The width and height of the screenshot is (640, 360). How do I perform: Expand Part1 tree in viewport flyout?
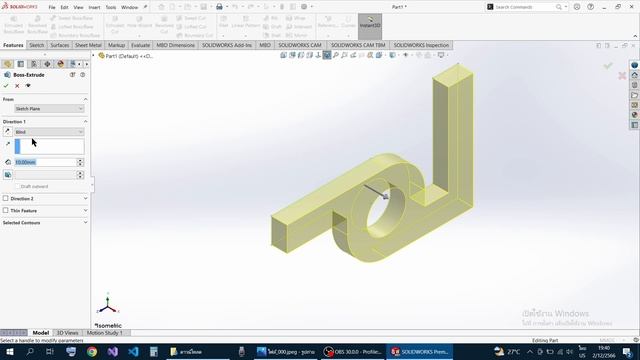pos(93,56)
